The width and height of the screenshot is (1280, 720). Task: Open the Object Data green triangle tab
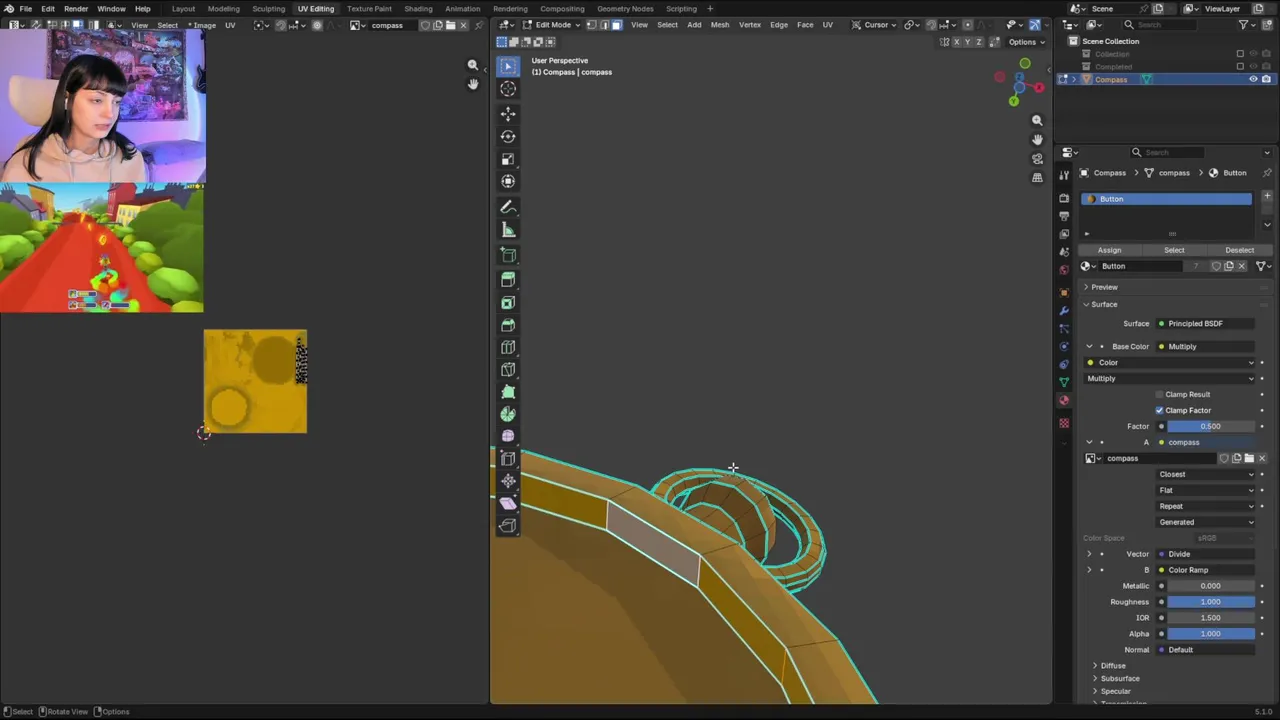point(1064,381)
